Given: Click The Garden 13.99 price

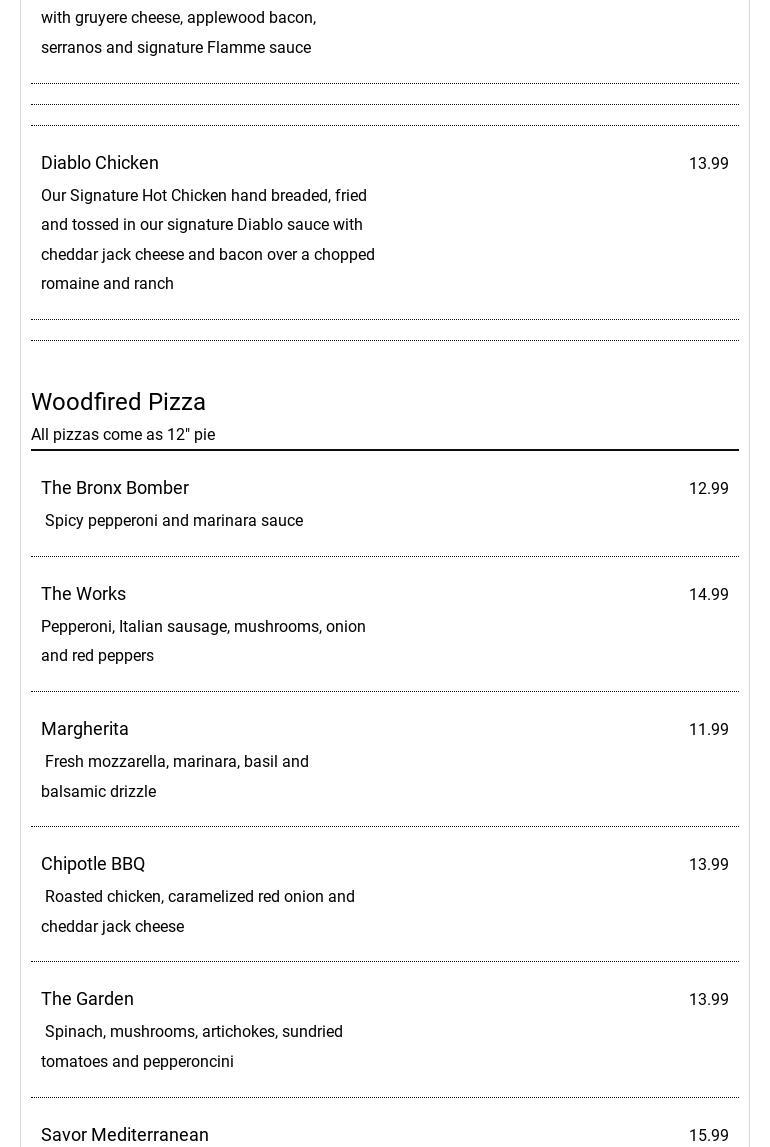Looking at the screenshot, I should coord(708,1000).
